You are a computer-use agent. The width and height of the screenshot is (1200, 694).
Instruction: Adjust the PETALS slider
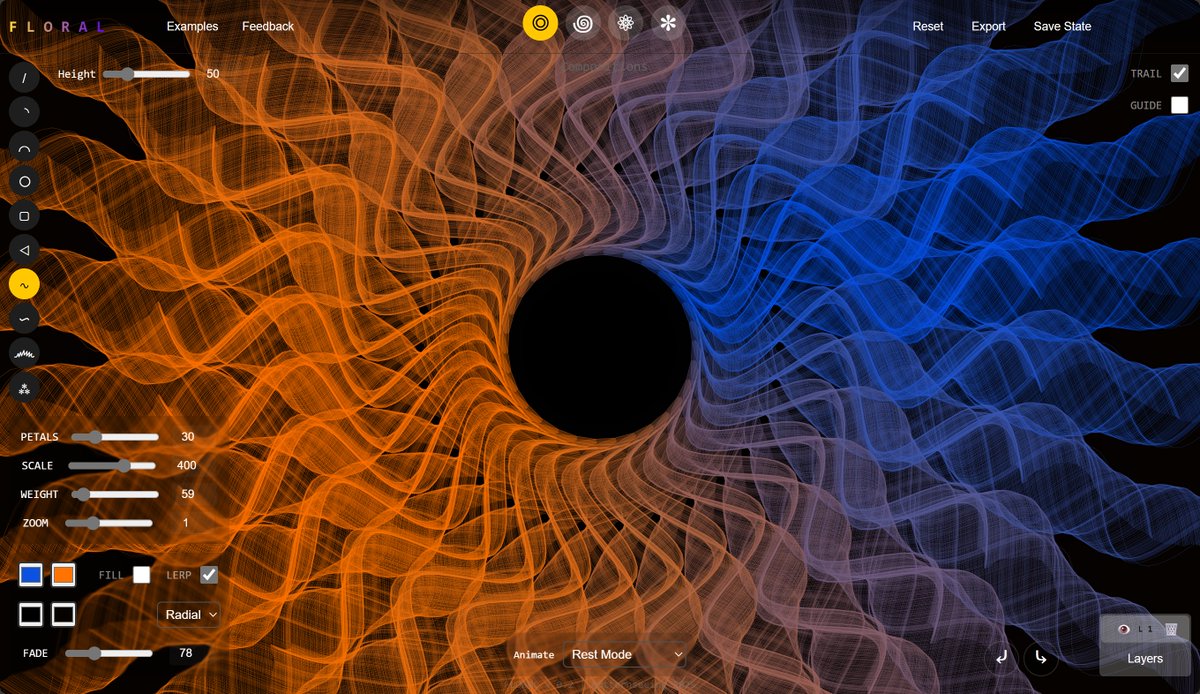point(115,437)
